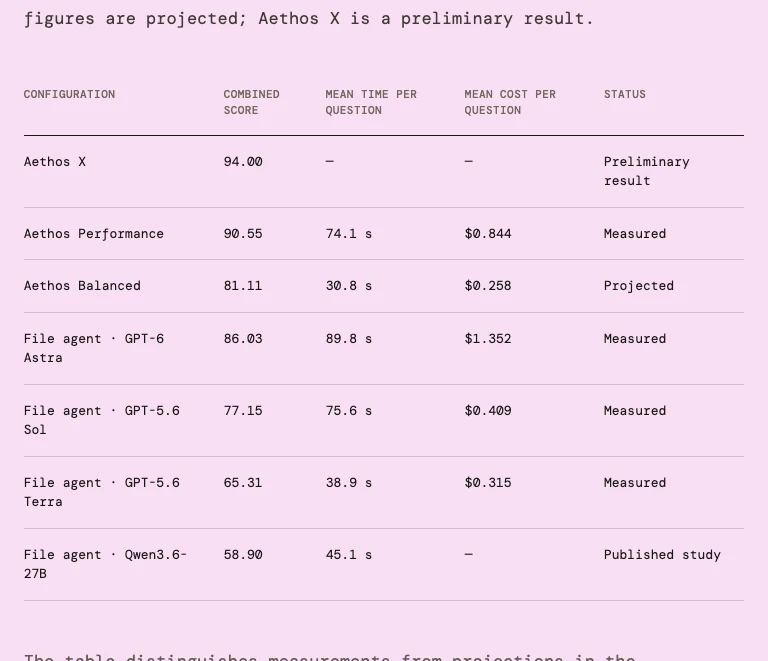
Task: Select File agent · GPT-6 Astra row name
Action: [94, 348]
